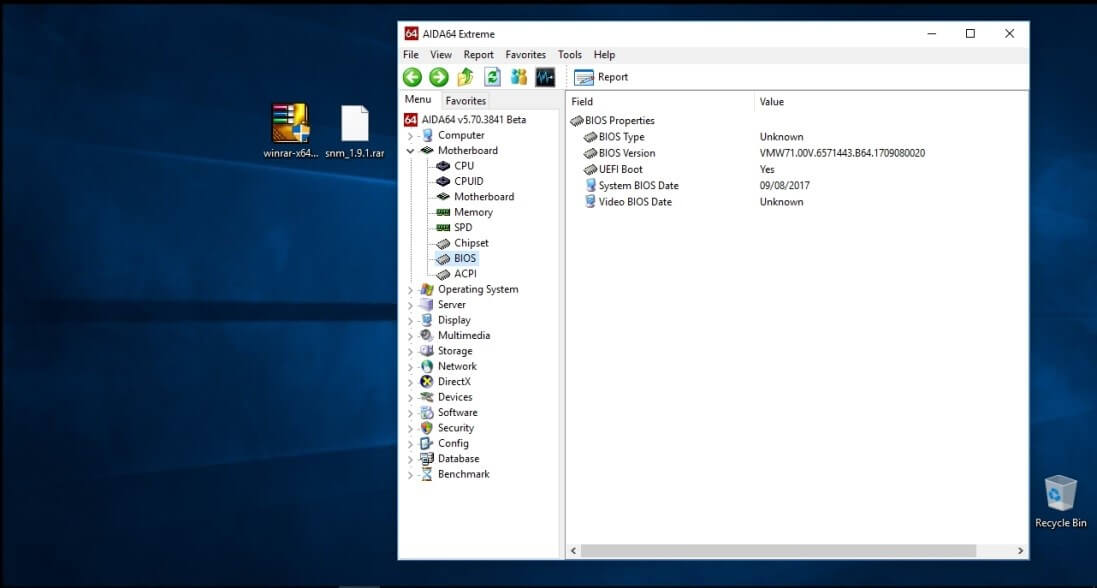This screenshot has height=588, width=1097.
Task: Click the folder up-level toolbar icon
Action: 464,76
